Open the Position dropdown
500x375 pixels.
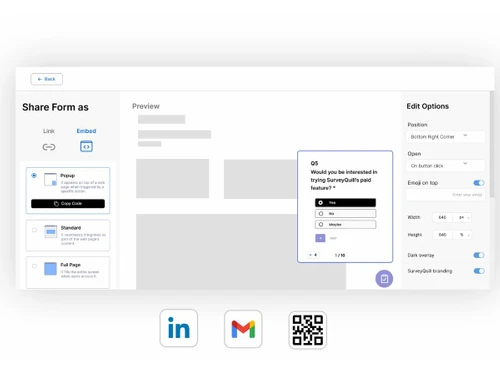click(445, 137)
